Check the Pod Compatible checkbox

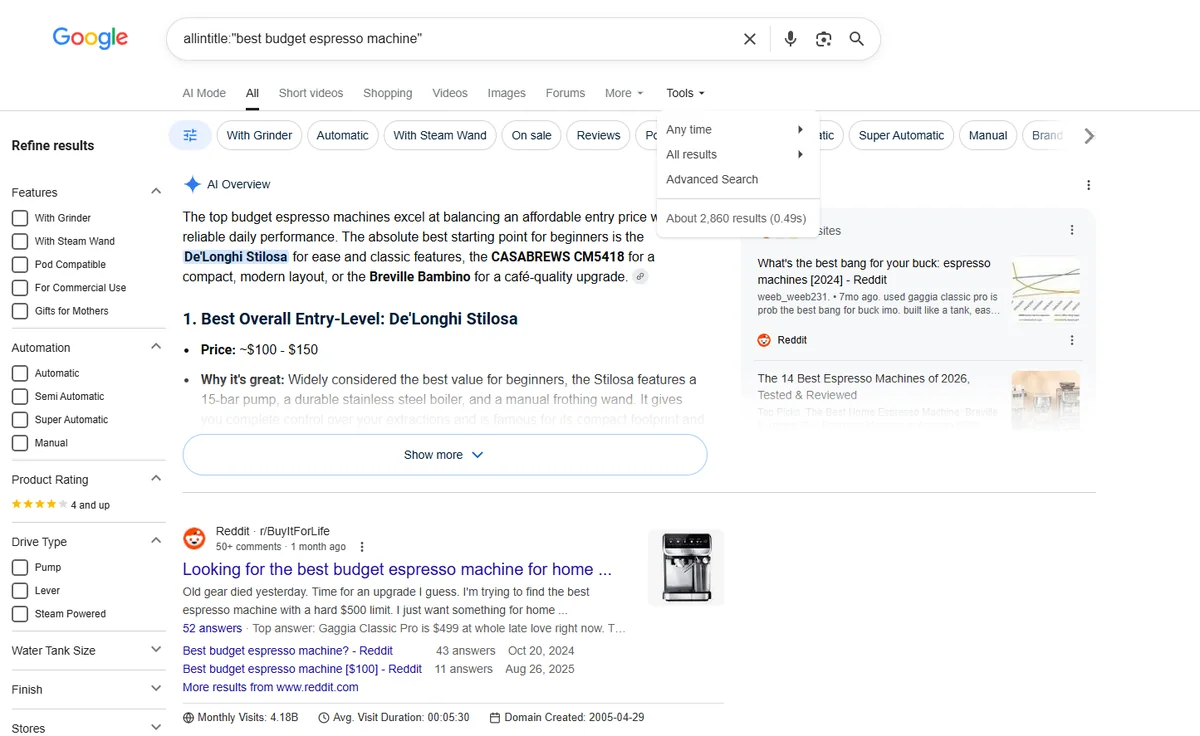pyautogui.click(x=19, y=265)
